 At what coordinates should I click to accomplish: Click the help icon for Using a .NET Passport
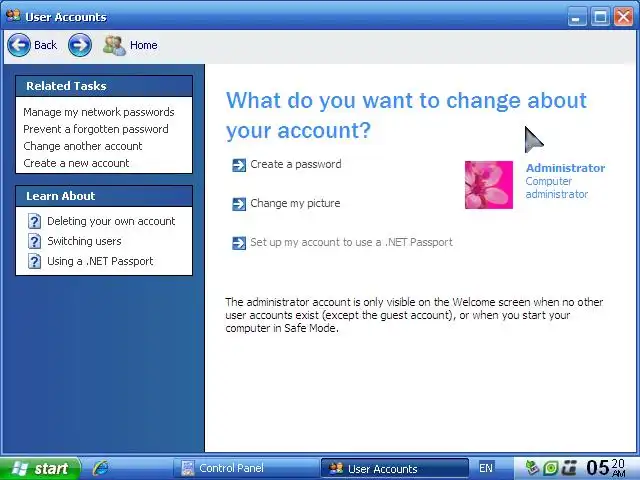(x=34, y=261)
